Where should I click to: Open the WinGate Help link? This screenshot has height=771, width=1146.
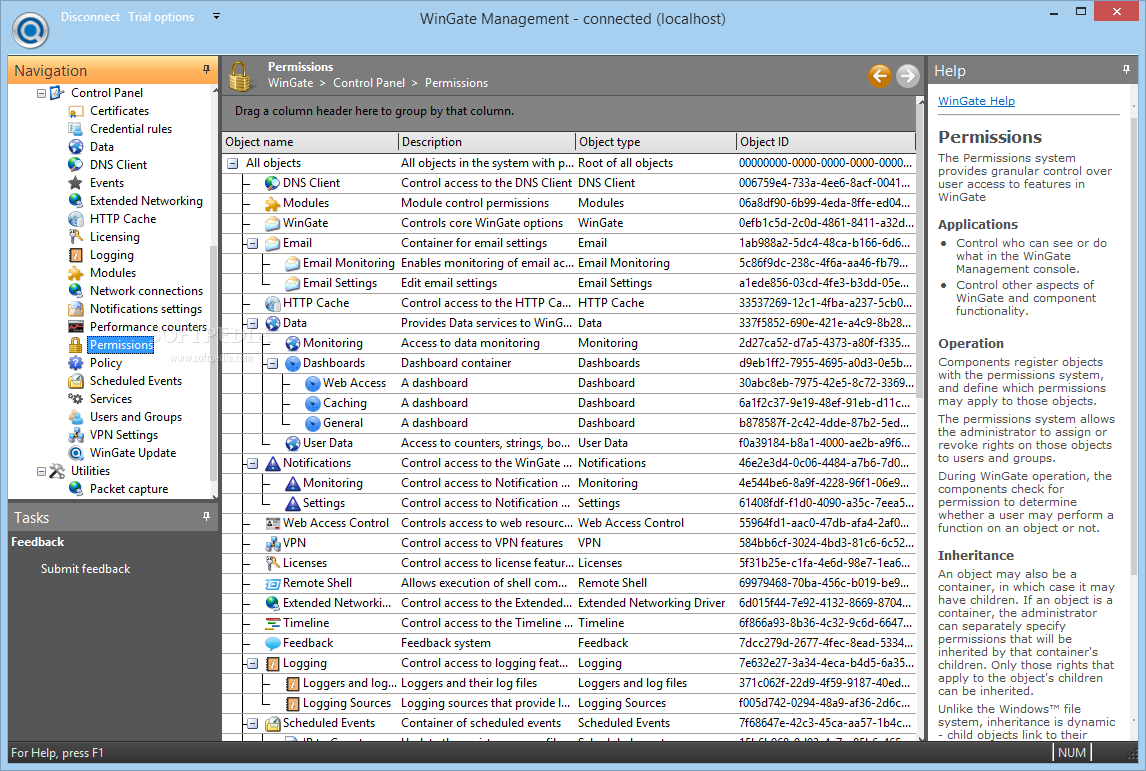(976, 101)
